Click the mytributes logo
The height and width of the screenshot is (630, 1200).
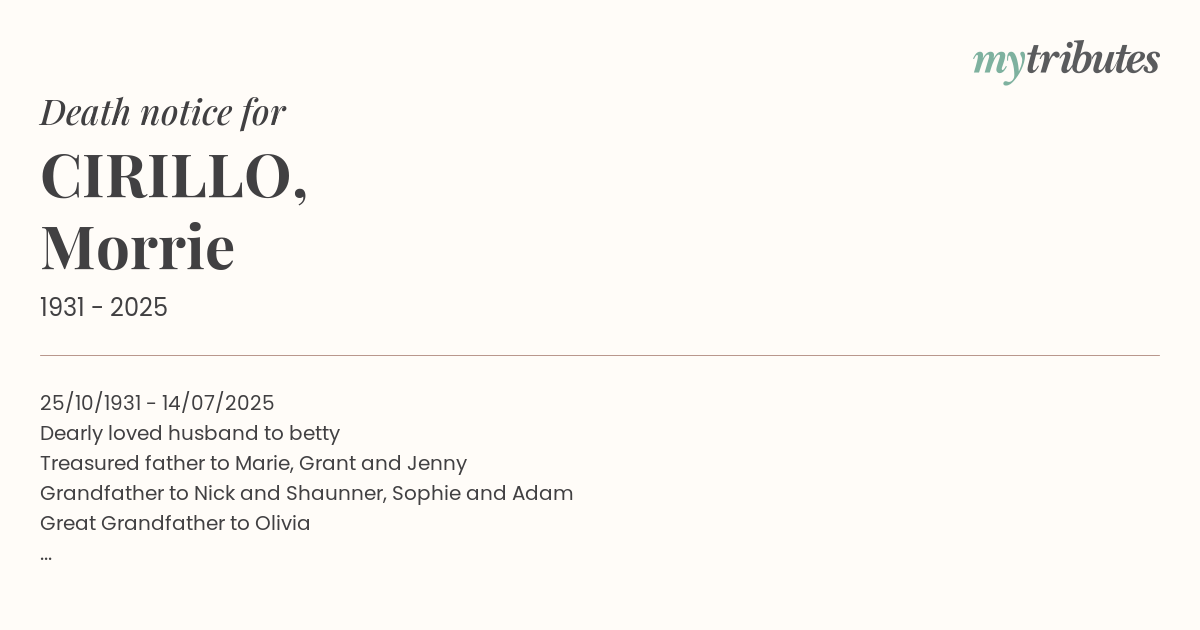(x=1066, y=62)
